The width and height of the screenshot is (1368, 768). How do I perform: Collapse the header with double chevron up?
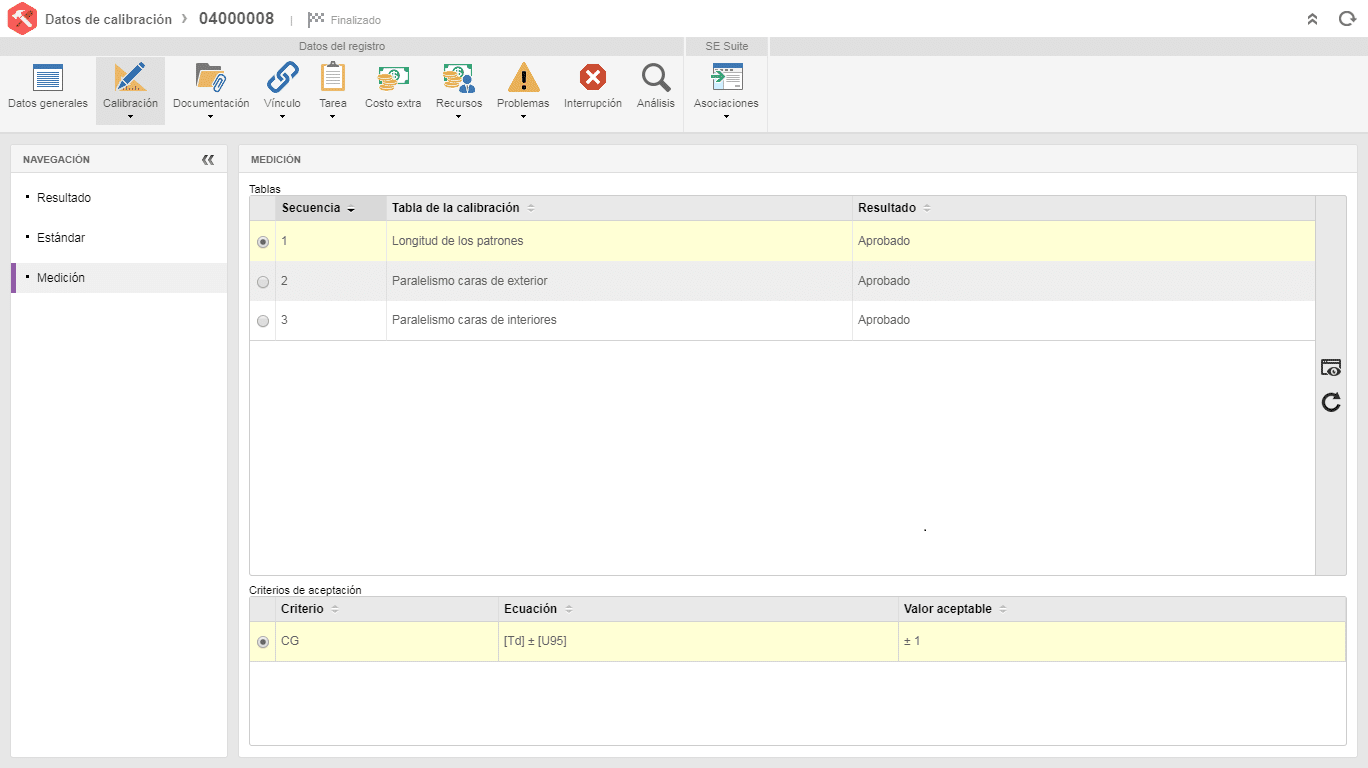[1312, 19]
